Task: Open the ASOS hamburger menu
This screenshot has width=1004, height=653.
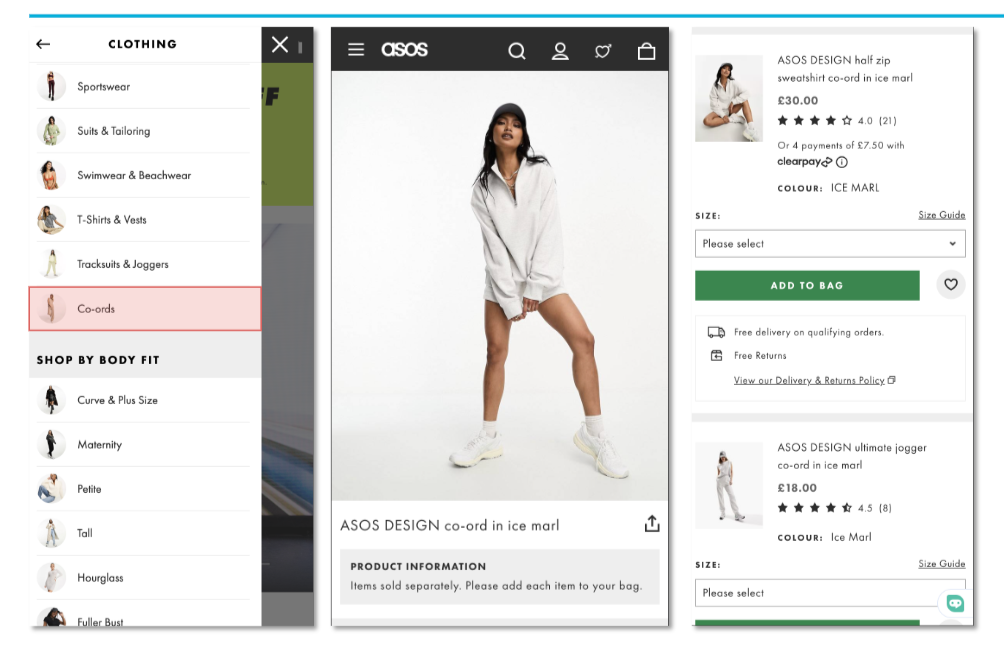Action: click(356, 49)
